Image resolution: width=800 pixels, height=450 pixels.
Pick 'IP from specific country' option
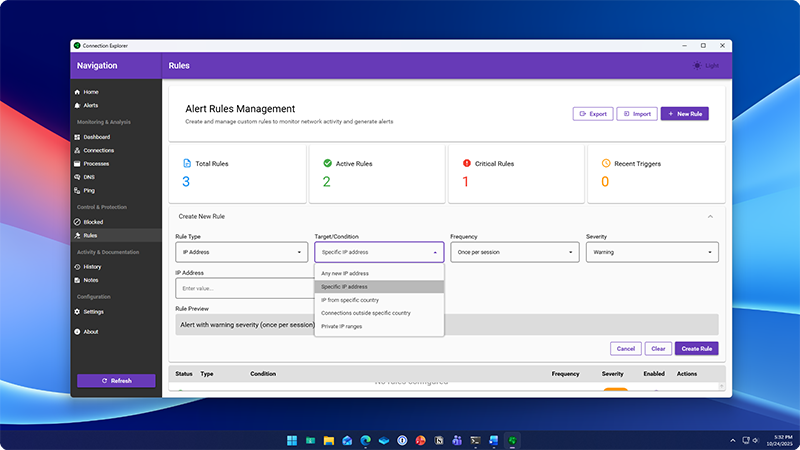pyautogui.click(x=350, y=300)
